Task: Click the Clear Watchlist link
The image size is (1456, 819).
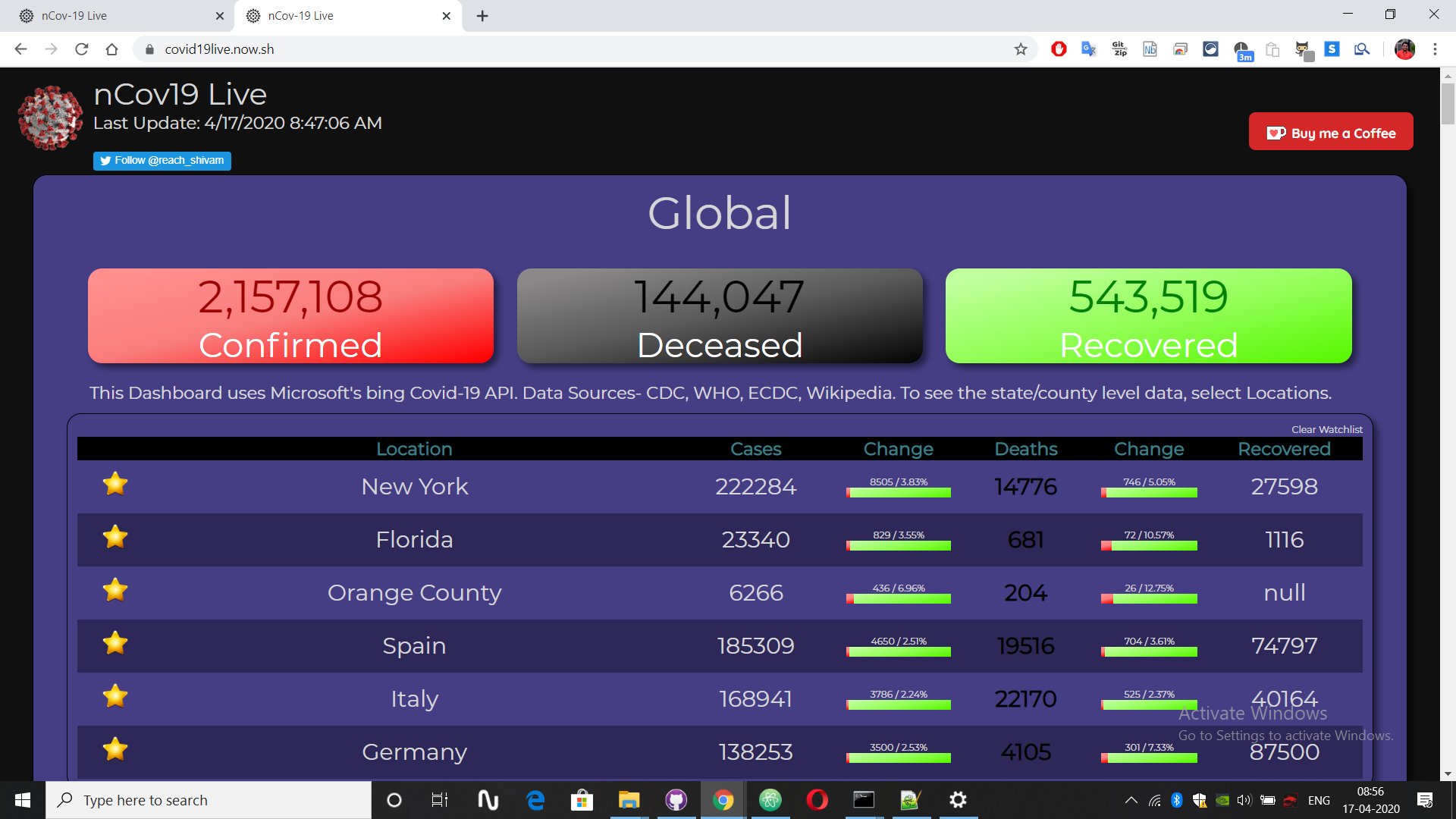Action: 1326,429
